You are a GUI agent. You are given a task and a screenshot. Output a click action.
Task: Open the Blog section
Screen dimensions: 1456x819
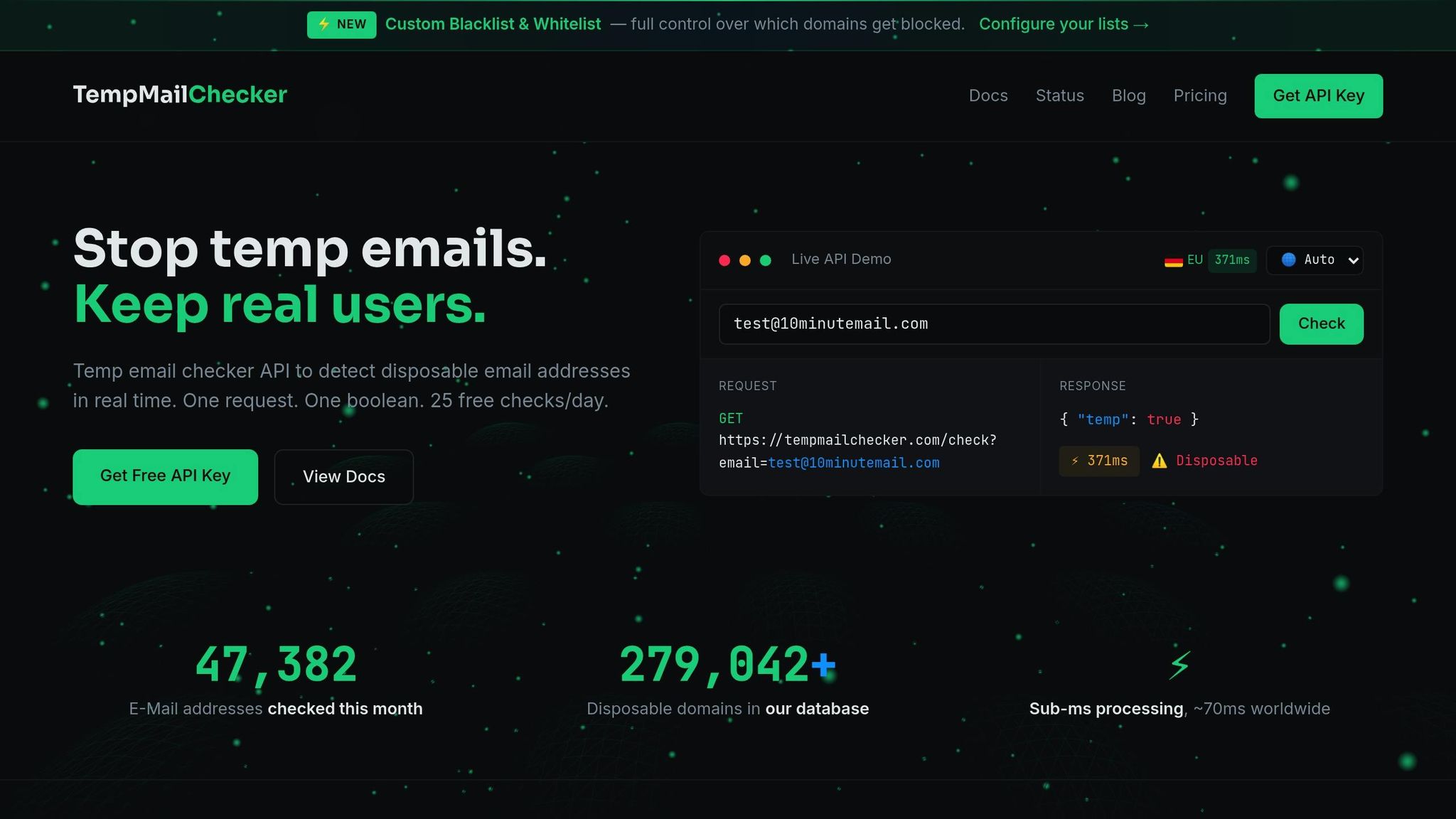pyautogui.click(x=1128, y=95)
